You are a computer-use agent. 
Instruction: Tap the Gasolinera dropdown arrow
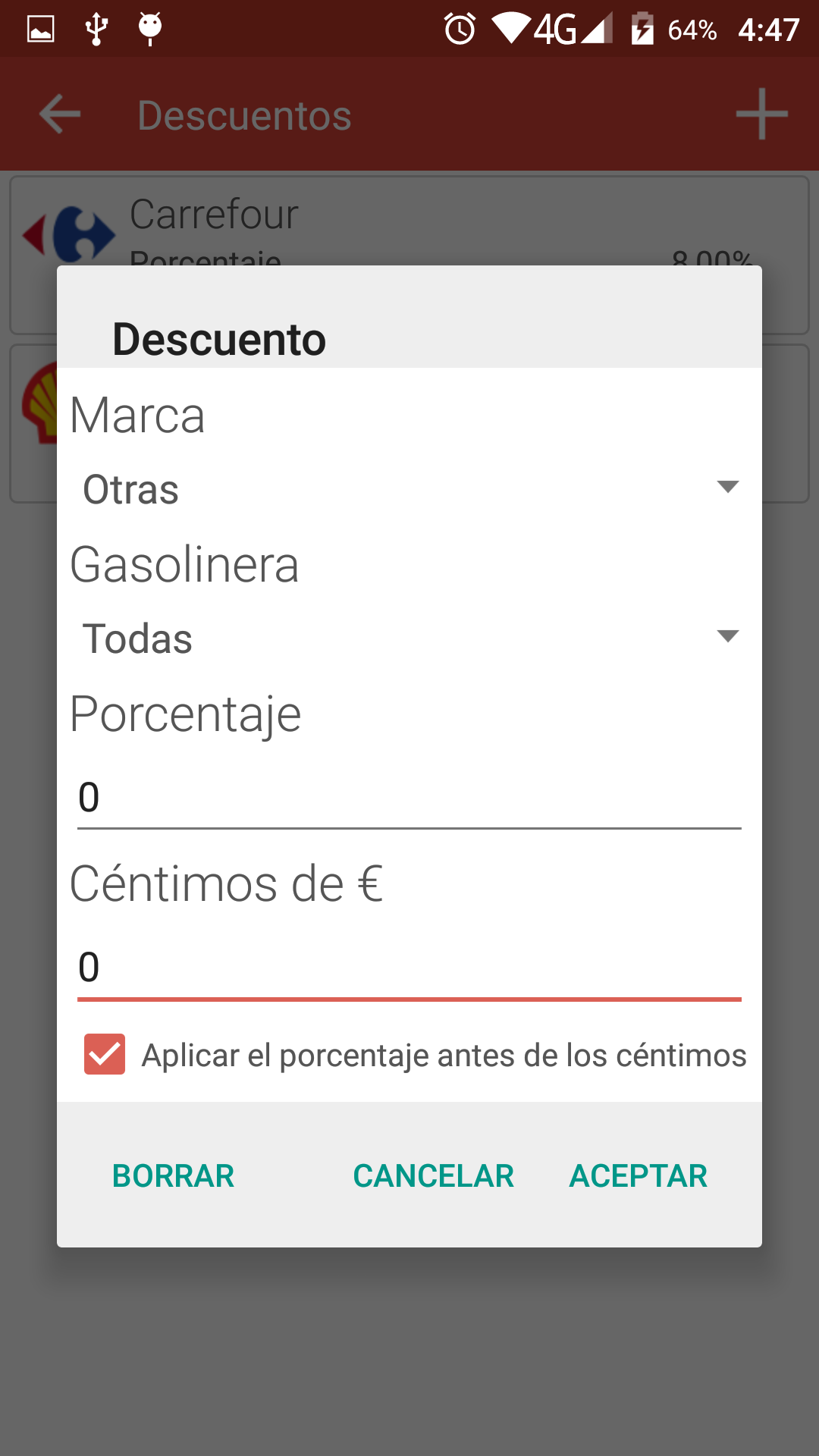pos(727,636)
